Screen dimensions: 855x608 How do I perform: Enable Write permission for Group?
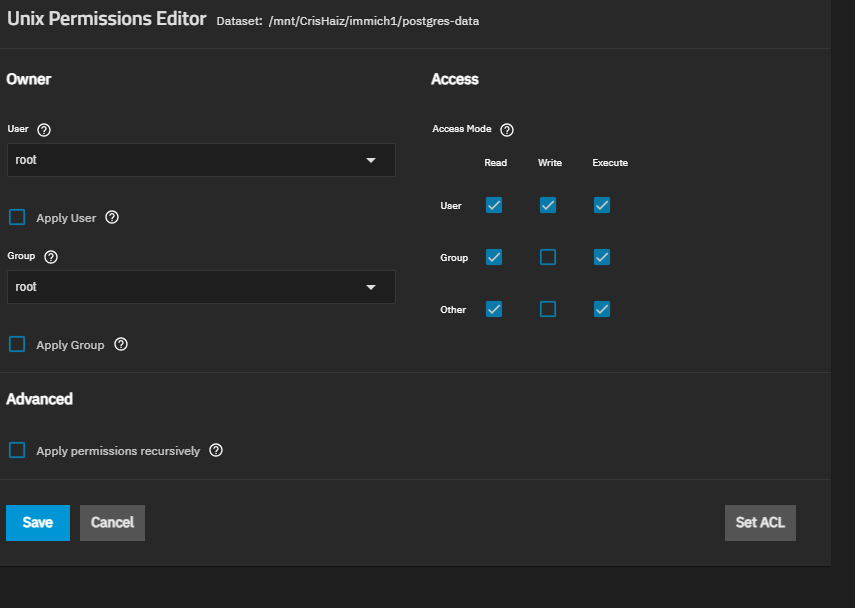pos(548,257)
